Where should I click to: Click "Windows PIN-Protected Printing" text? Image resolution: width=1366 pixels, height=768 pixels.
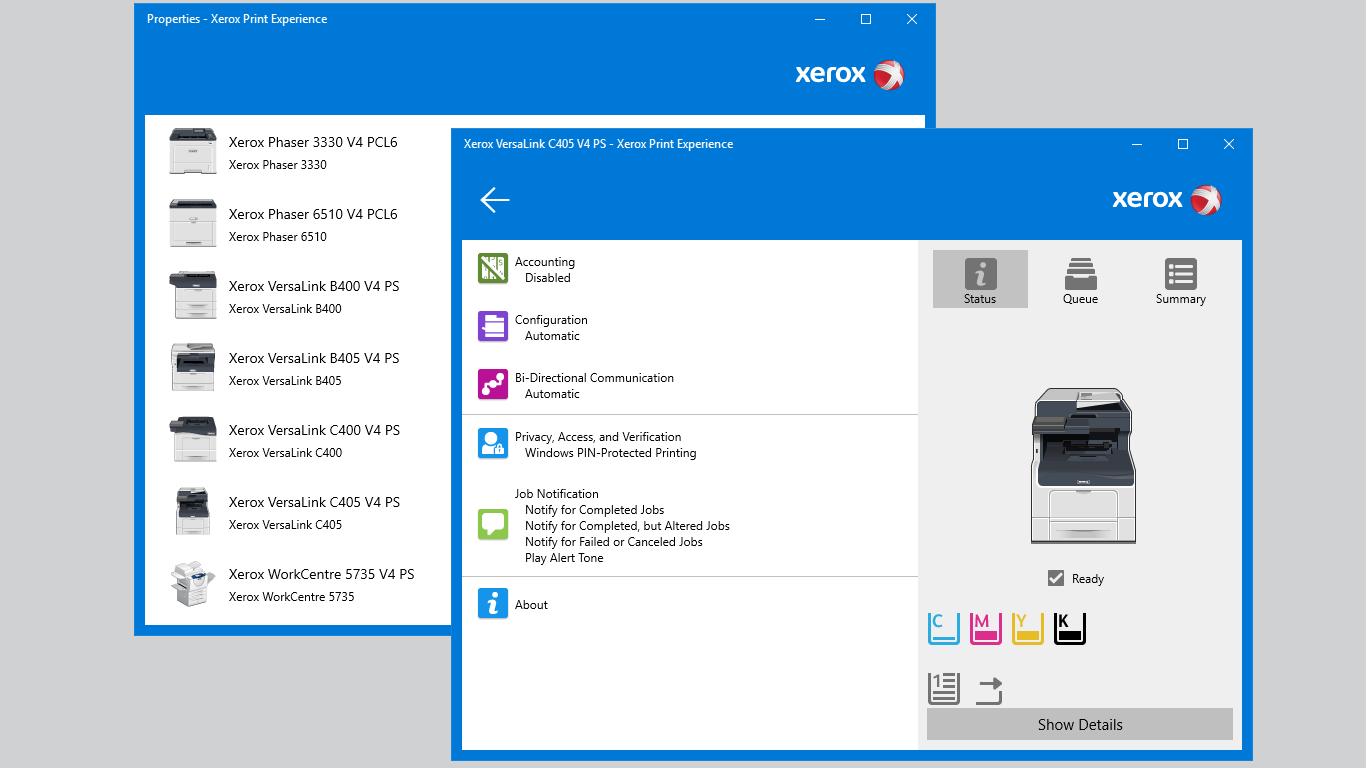click(x=611, y=453)
